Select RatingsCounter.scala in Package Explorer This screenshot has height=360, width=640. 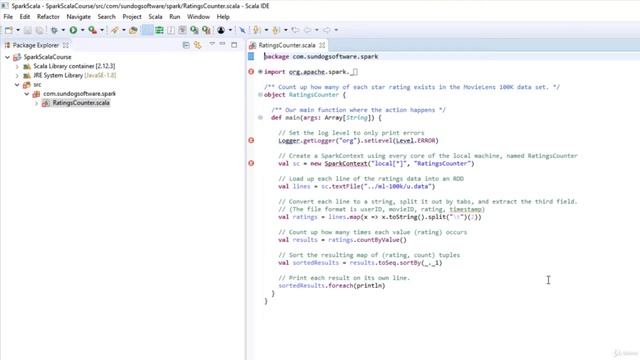[x=81, y=103]
